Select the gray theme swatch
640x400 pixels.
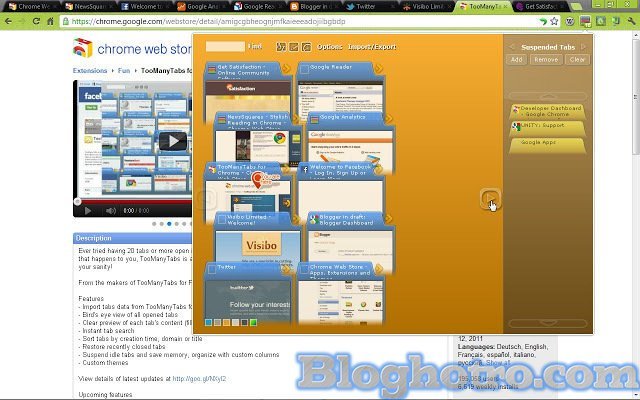218,322
